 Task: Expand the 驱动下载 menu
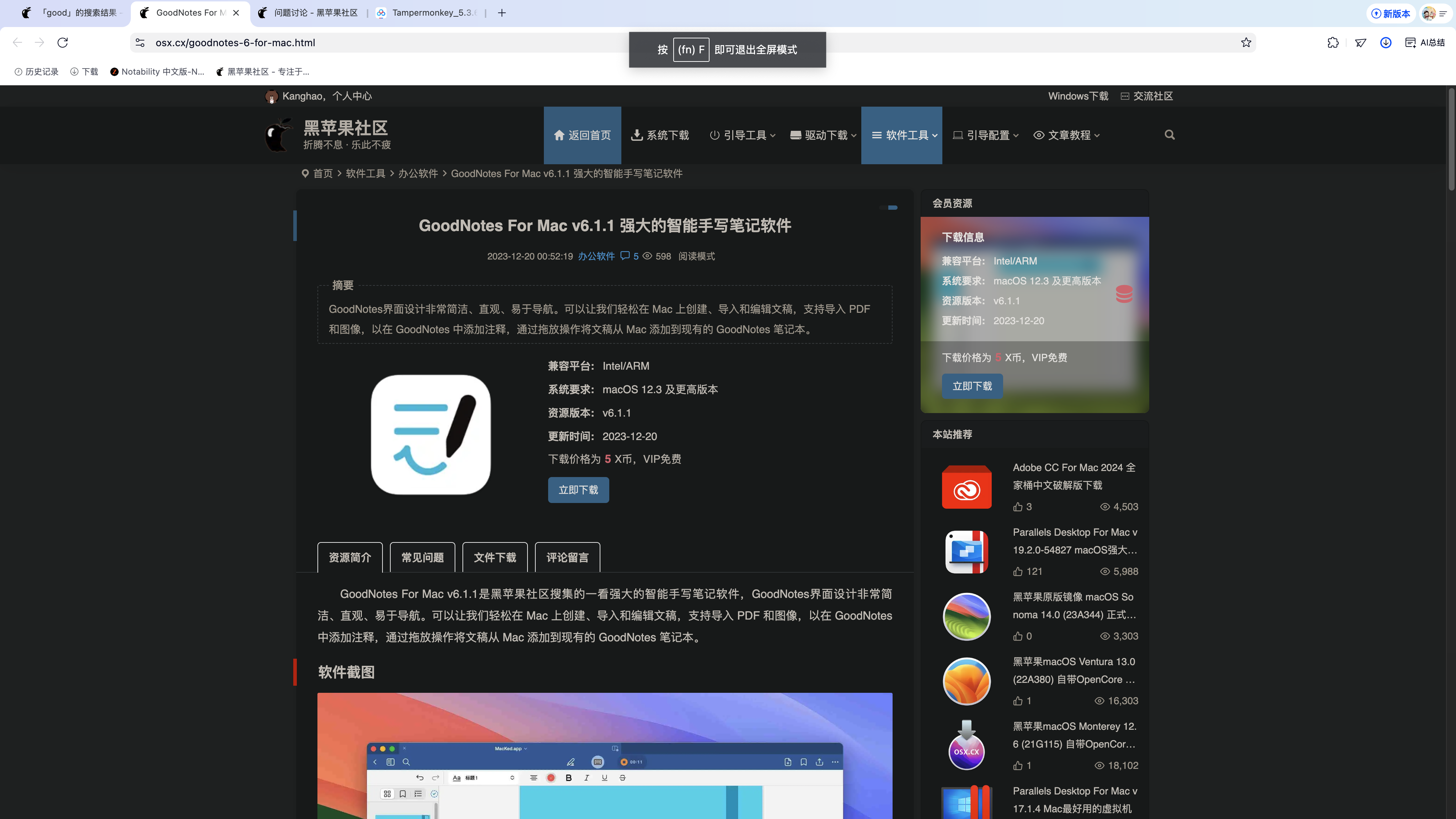tap(823, 135)
